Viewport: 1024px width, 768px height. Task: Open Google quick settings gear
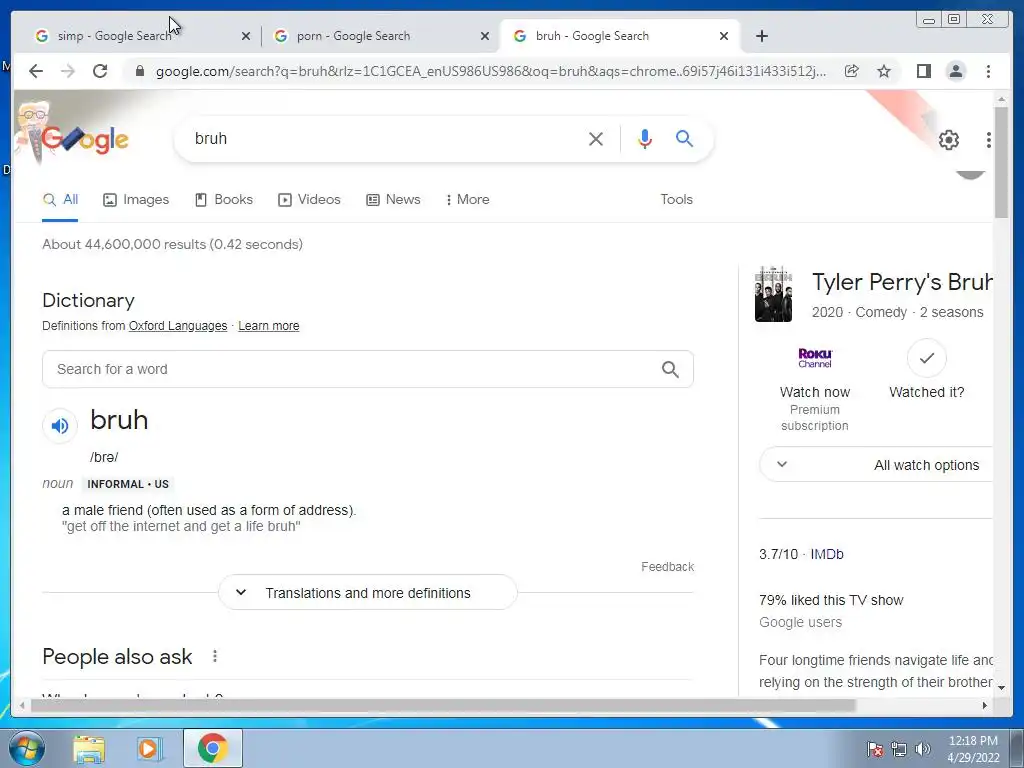coord(948,140)
